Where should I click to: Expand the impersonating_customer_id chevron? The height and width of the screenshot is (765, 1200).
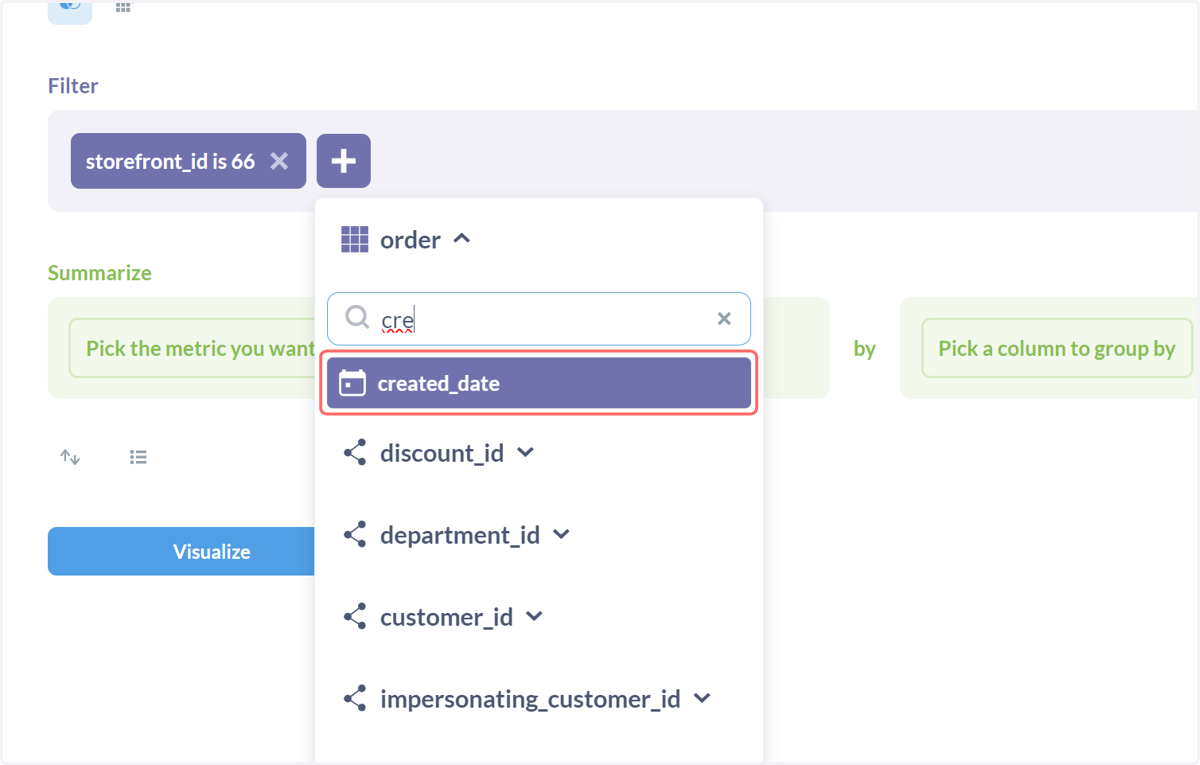click(703, 699)
